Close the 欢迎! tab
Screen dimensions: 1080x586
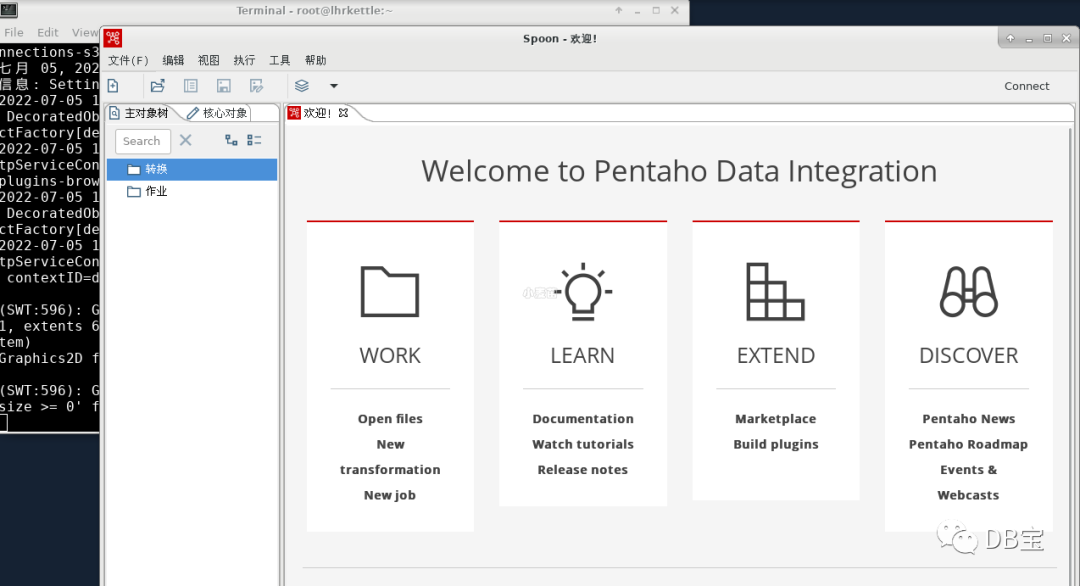point(343,113)
